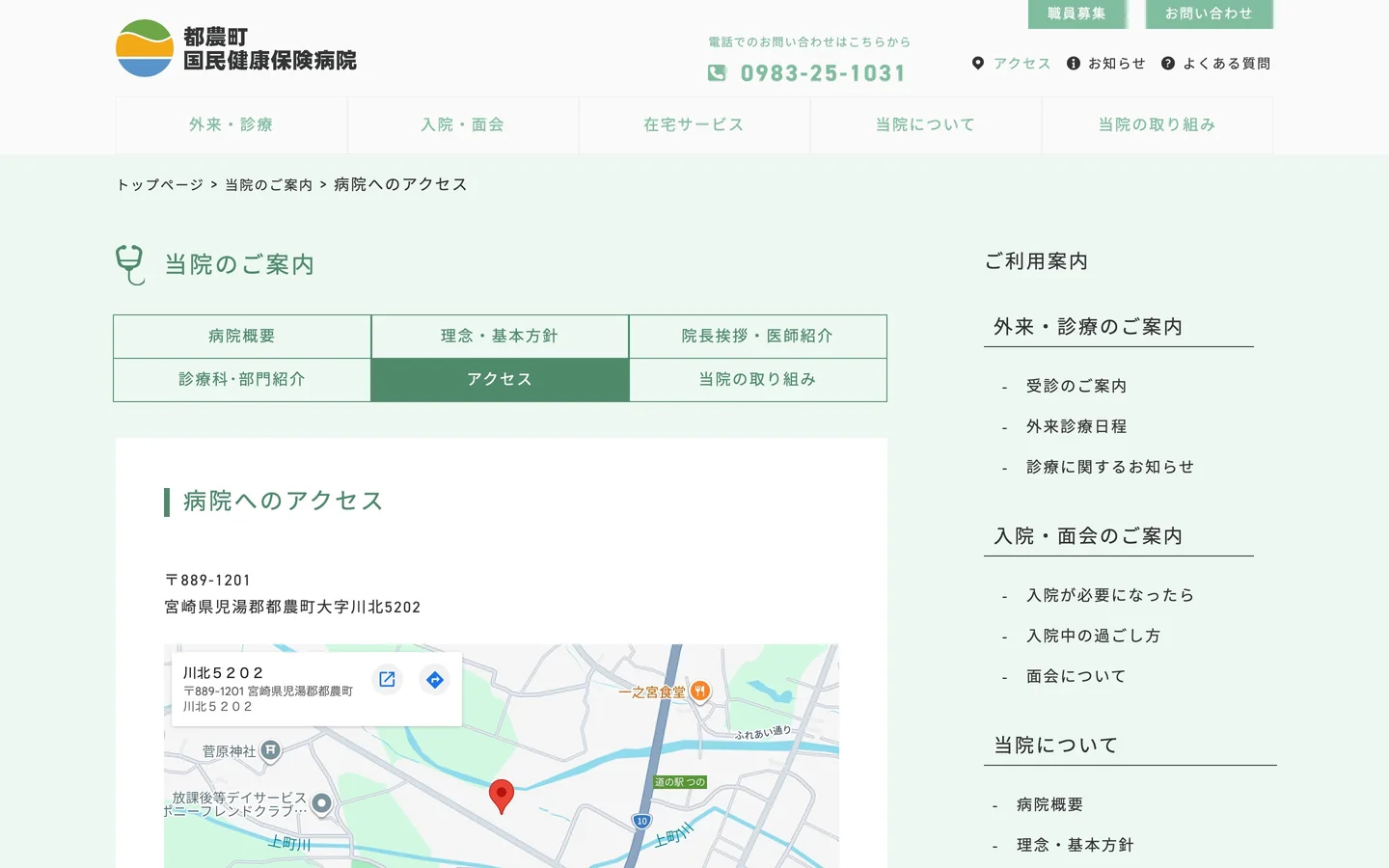The image size is (1389, 868).
Task: Go to 当院のご案内 breadcrumb
Action: [x=269, y=185]
